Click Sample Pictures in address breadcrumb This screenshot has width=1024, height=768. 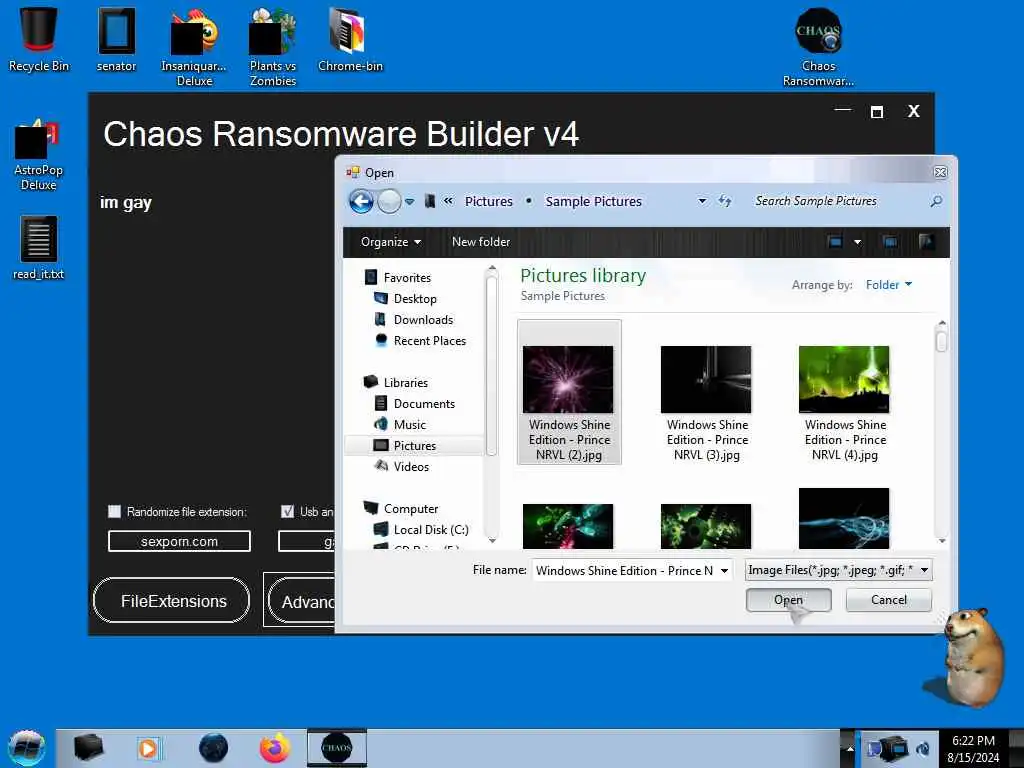pyautogui.click(x=594, y=201)
